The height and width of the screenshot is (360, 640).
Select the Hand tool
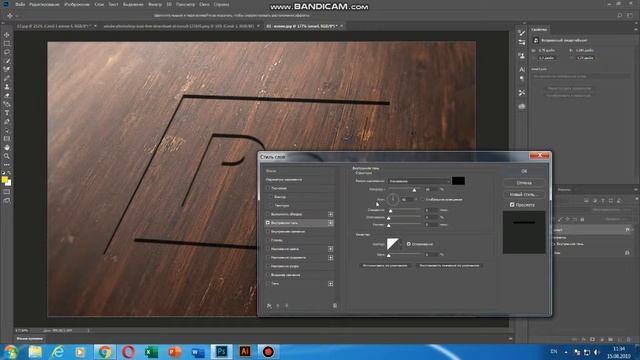[7, 147]
